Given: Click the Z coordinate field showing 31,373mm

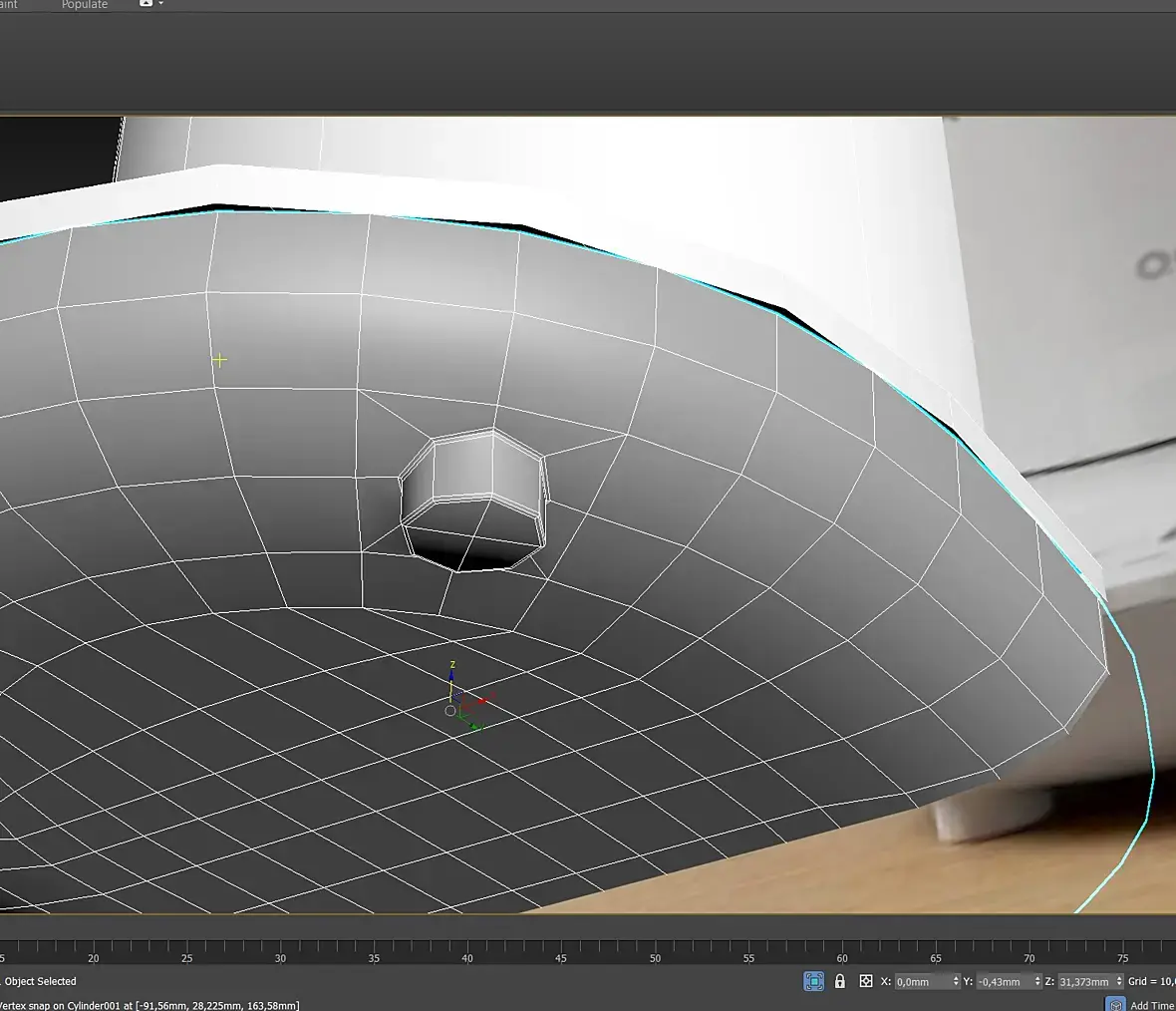Looking at the screenshot, I should pos(1084,982).
